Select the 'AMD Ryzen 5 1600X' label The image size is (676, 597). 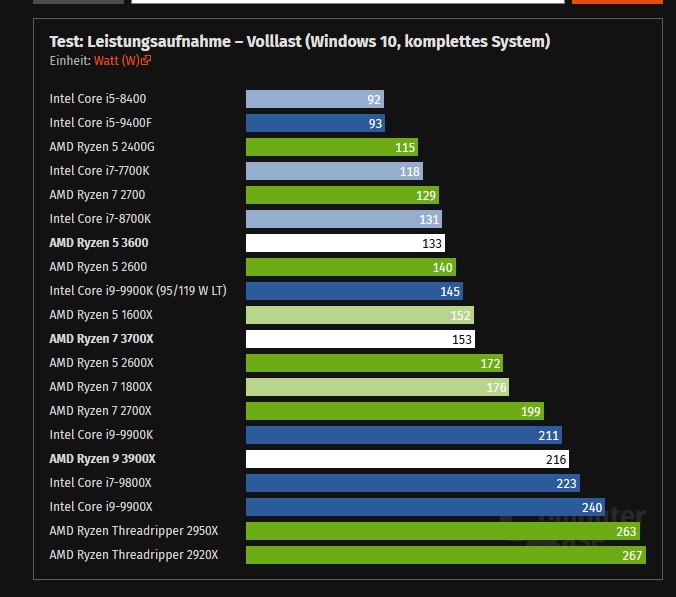(101, 315)
